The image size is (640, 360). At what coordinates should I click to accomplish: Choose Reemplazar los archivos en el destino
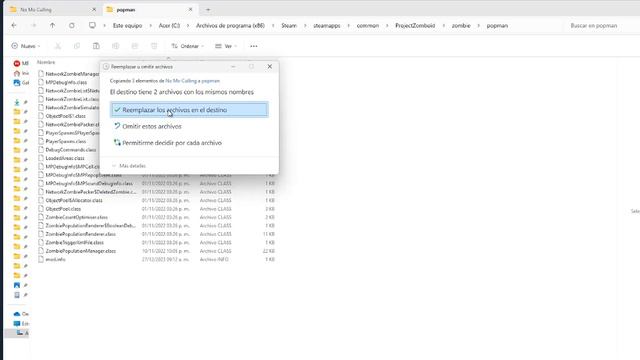click(x=189, y=110)
